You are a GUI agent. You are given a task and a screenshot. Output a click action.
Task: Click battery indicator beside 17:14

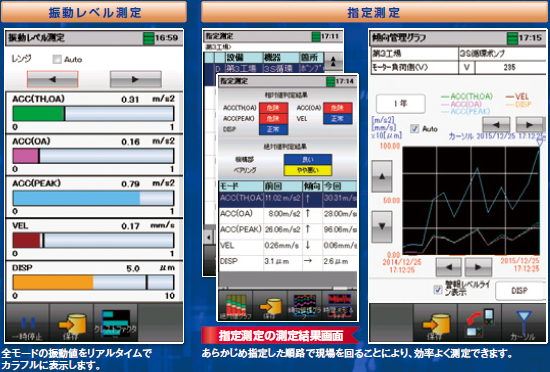click(x=330, y=81)
